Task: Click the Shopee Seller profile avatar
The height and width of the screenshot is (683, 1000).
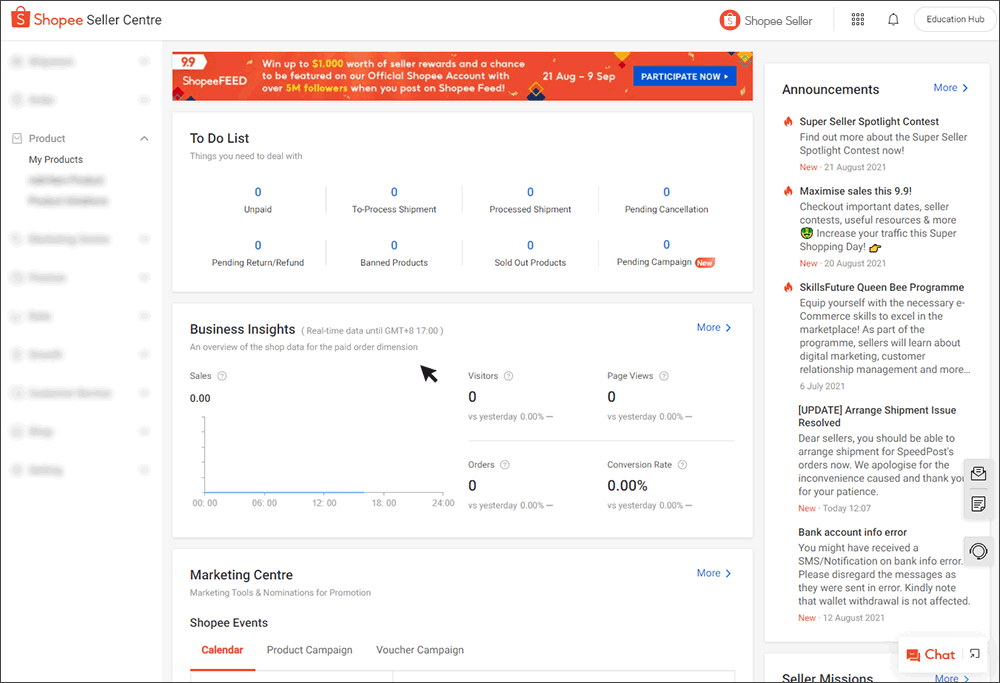Action: pos(729,19)
